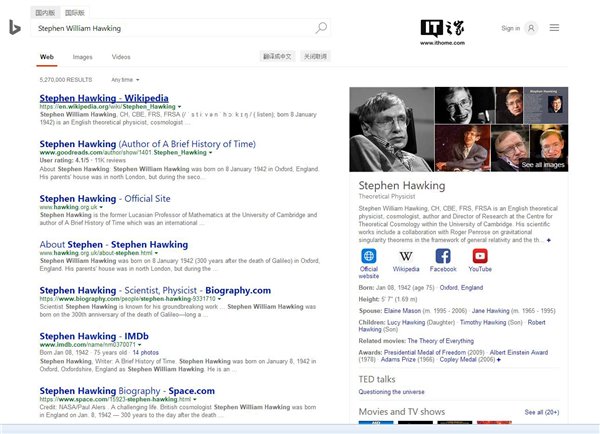
Task: Expand Wikipedia result URL dropdown arrow
Action: pos(179,107)
